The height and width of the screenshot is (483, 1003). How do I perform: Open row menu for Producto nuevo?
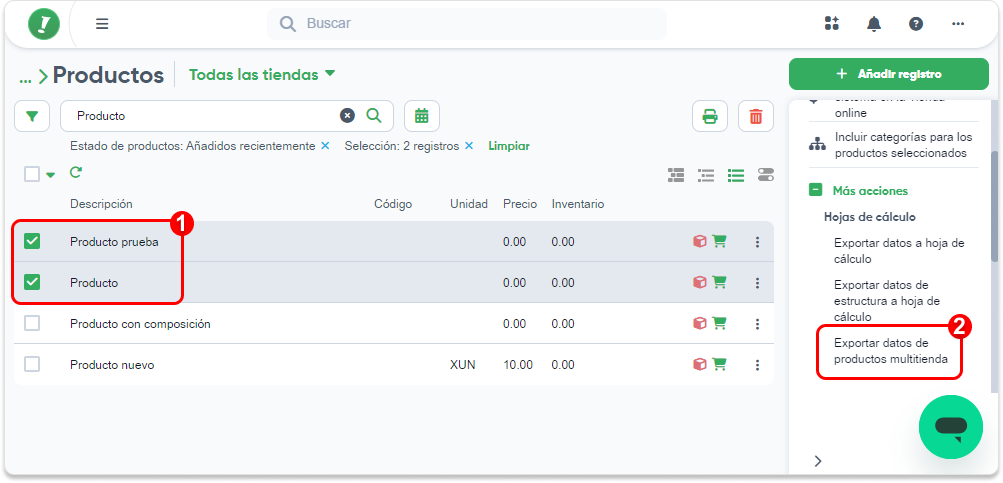(x=757, y=365)
